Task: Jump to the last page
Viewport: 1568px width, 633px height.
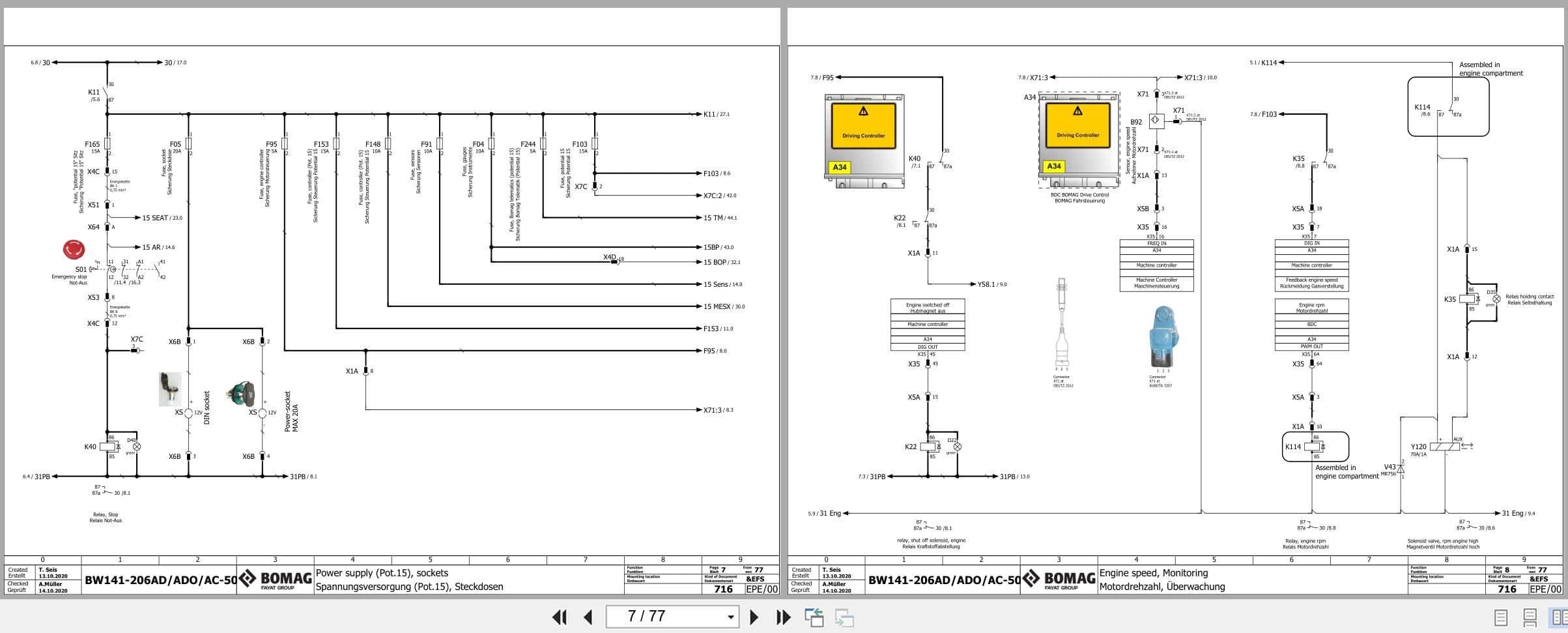Action: point(782,616)
